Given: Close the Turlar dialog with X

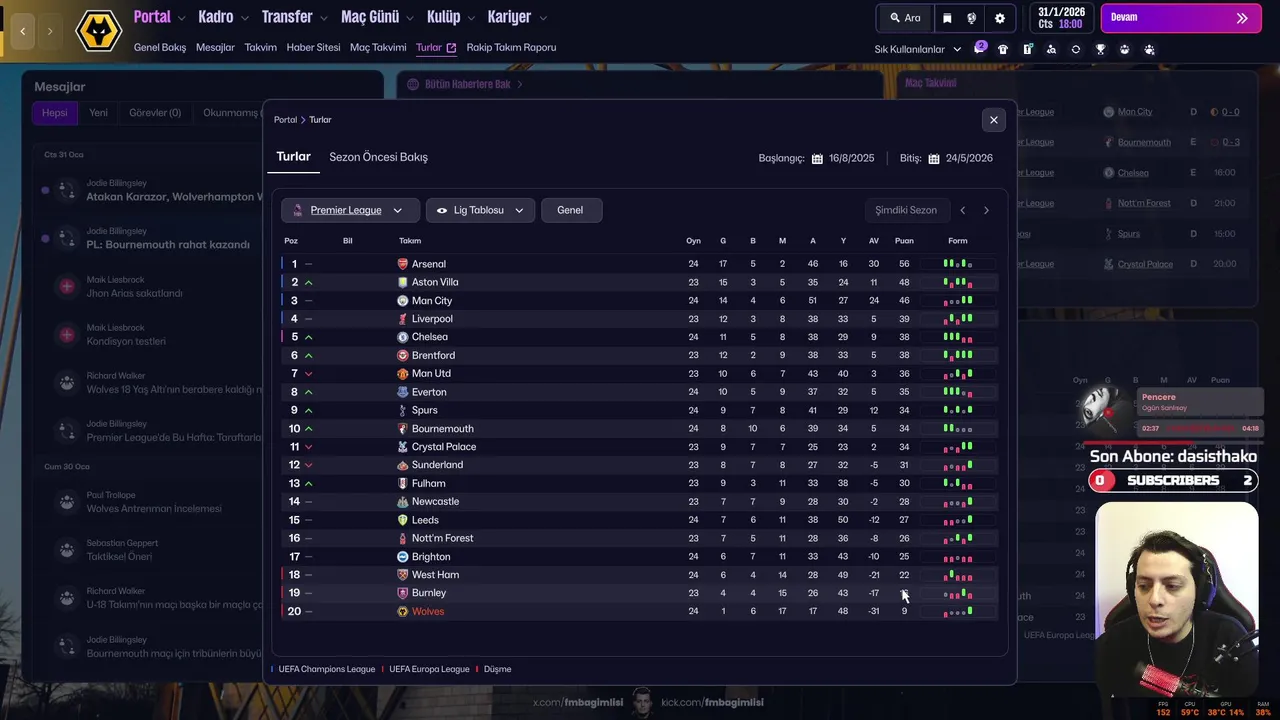Looking at the screenshot, I should [x=993, y=120].
